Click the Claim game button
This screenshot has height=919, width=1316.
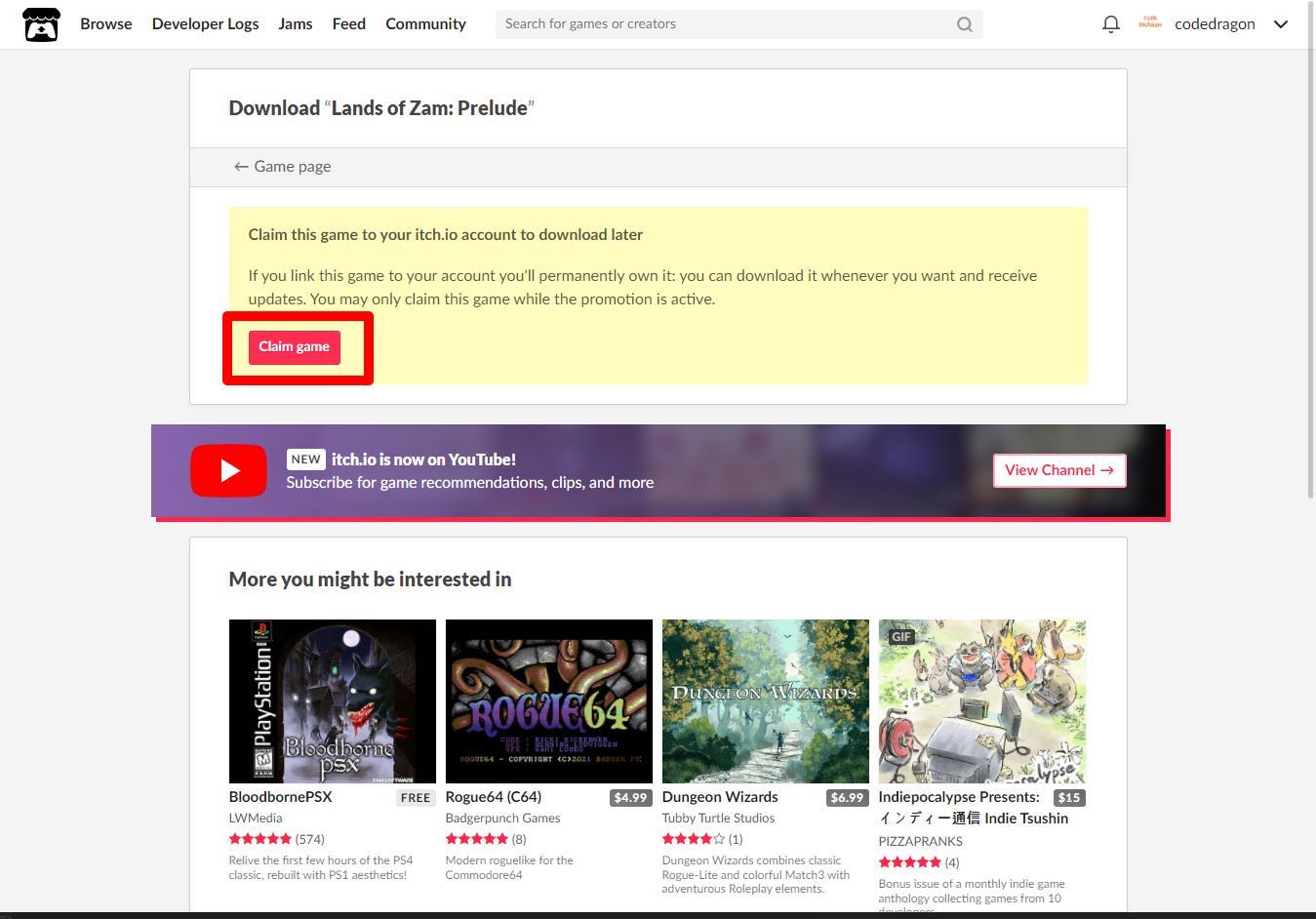(295, 347)
